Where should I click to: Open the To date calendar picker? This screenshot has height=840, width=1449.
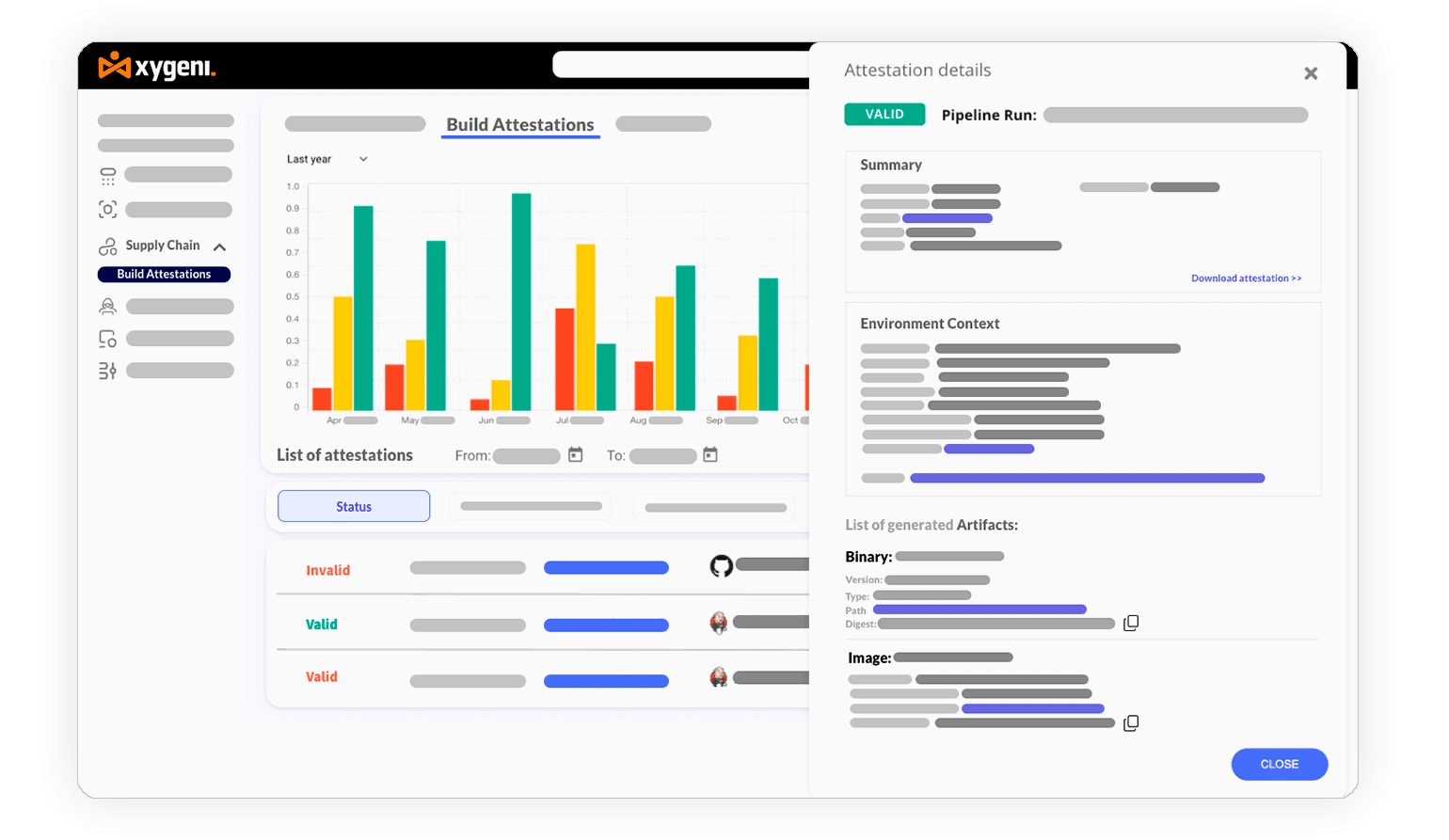click(710, 455)
